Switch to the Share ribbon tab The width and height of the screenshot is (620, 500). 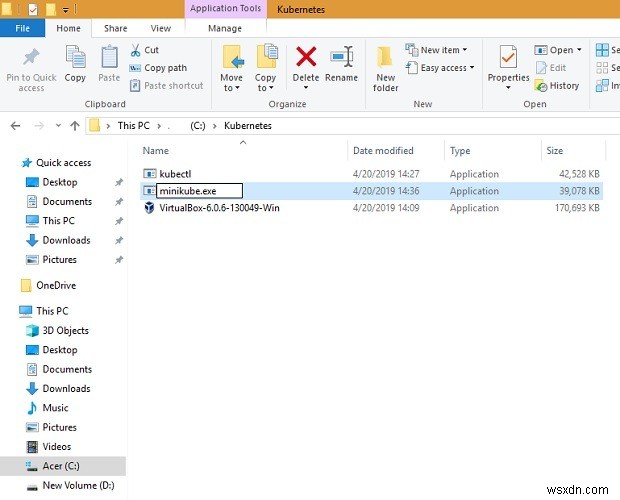(115, 28)
